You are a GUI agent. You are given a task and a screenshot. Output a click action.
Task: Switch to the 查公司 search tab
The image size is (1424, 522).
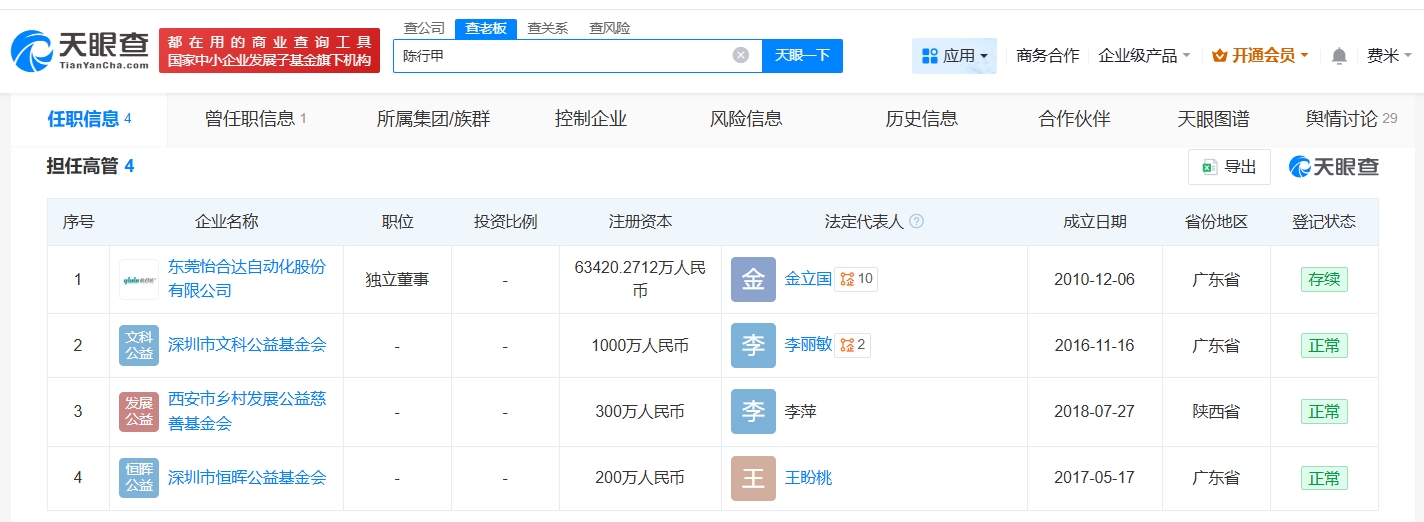pos(423,28)
